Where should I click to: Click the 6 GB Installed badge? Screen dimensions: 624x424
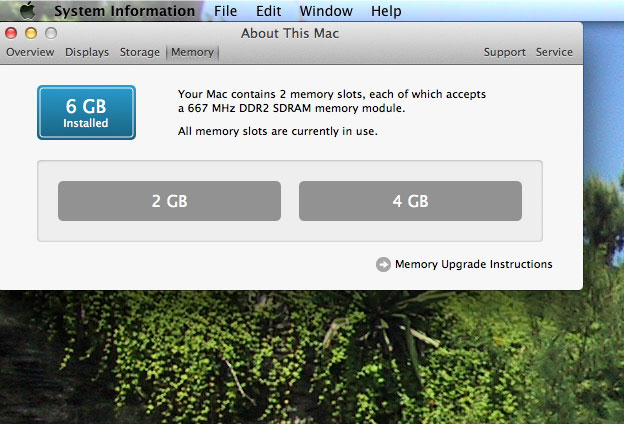(86, 113)
